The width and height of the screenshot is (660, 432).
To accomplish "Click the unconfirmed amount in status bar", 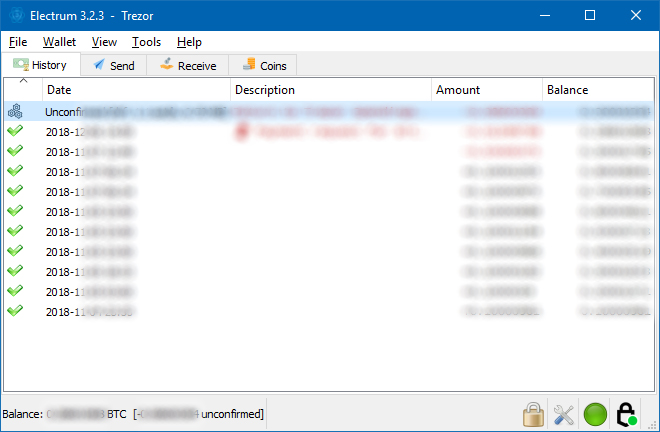I will pyautogui.click(x=198, y=414).
